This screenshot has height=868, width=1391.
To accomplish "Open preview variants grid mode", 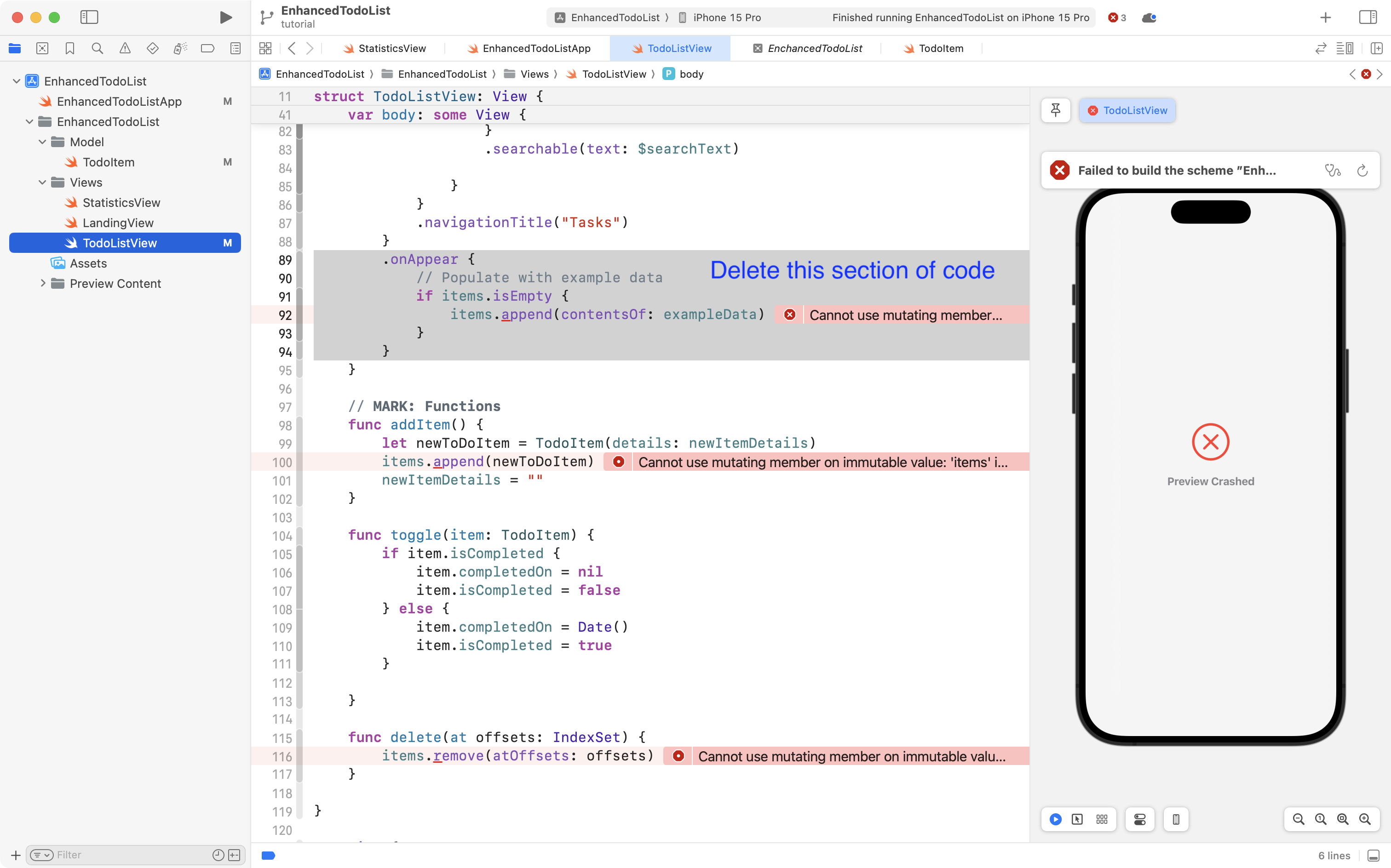I will (x=1102, y=819).
